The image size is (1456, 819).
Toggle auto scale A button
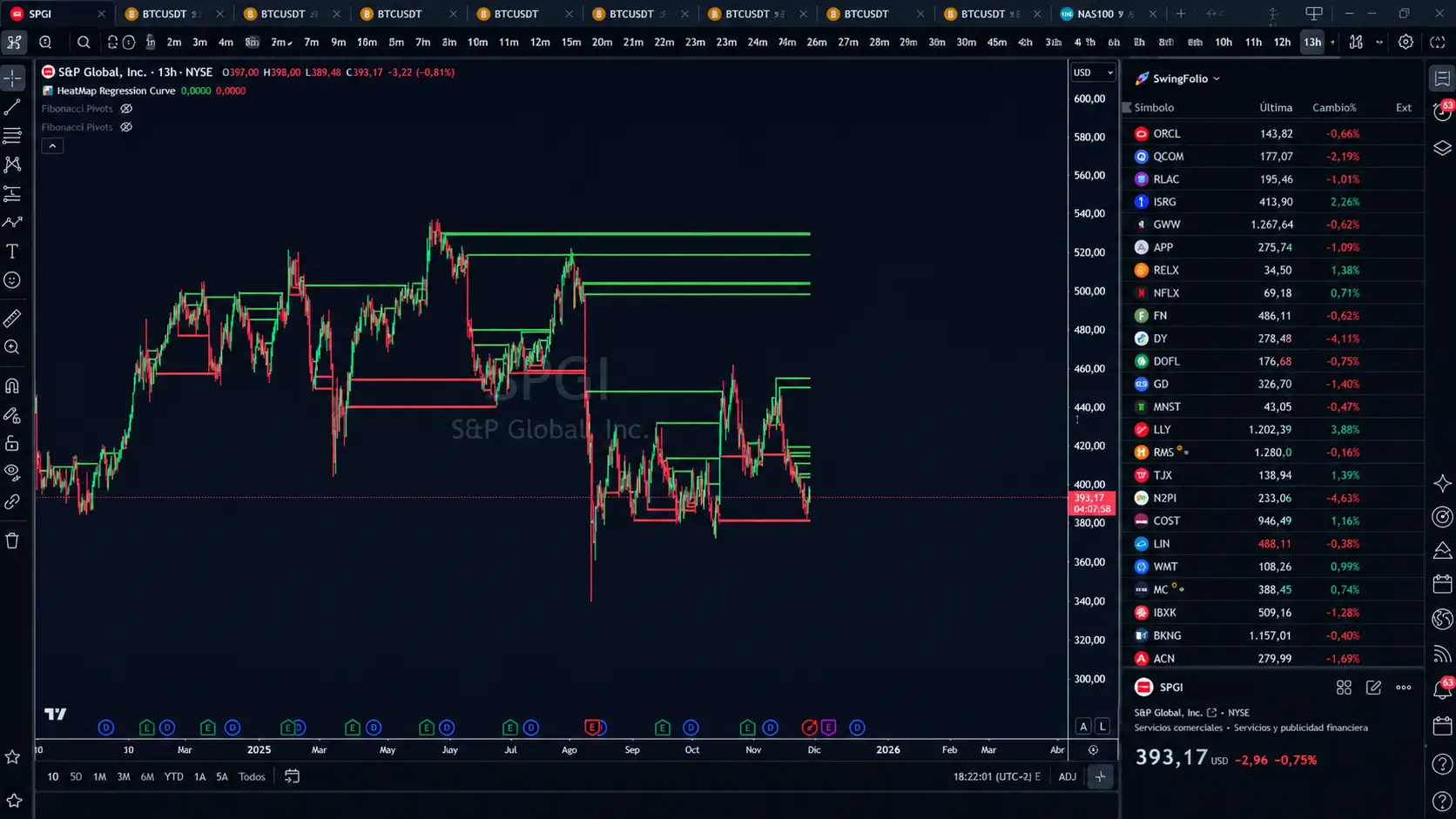click(1083, 726)
